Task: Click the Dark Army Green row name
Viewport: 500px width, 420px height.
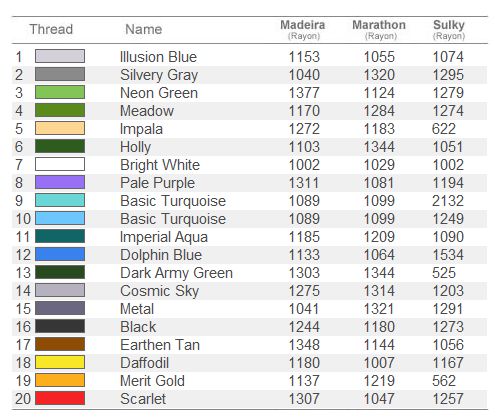Action: point(176,273)
